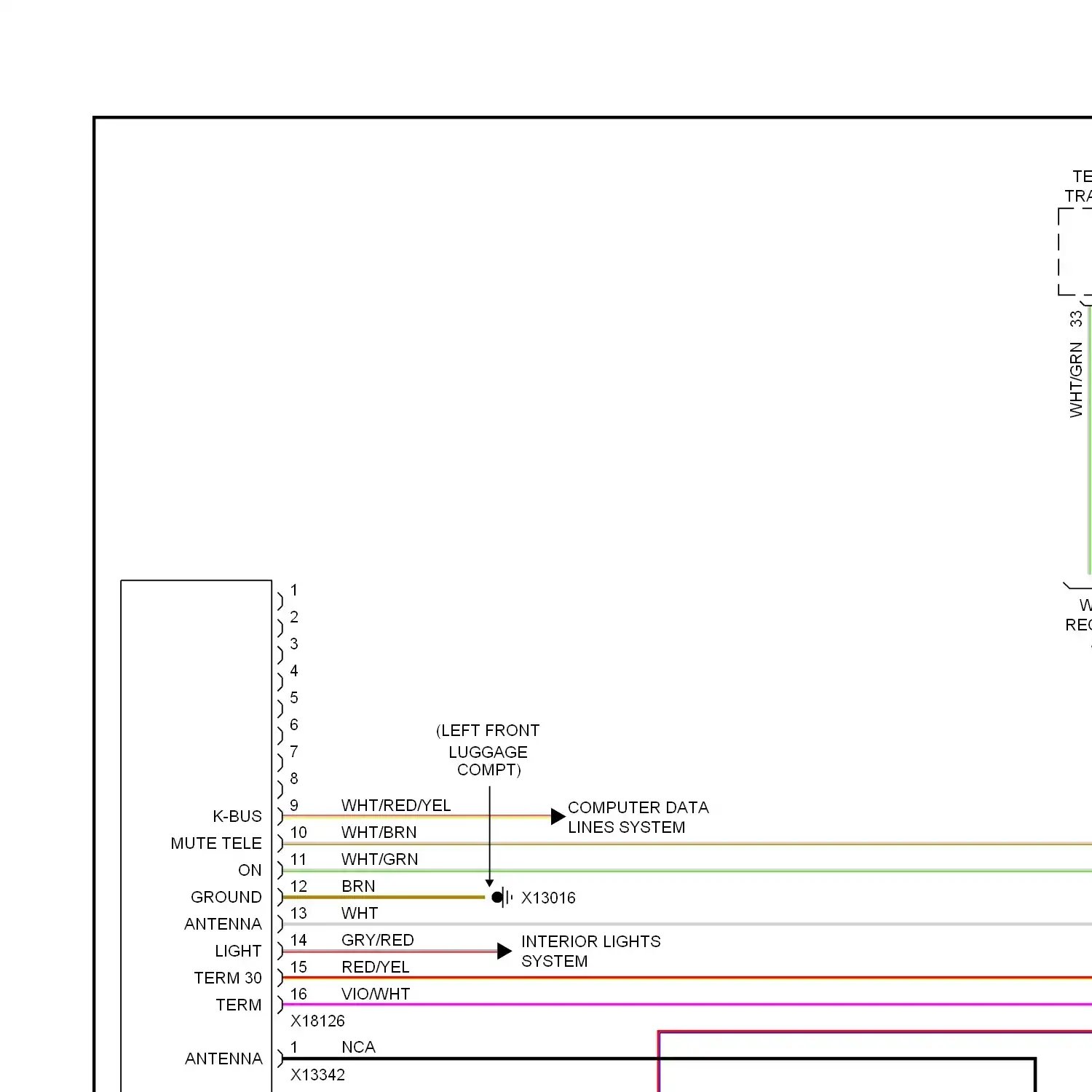Click the ON pin label

[250, 870]
